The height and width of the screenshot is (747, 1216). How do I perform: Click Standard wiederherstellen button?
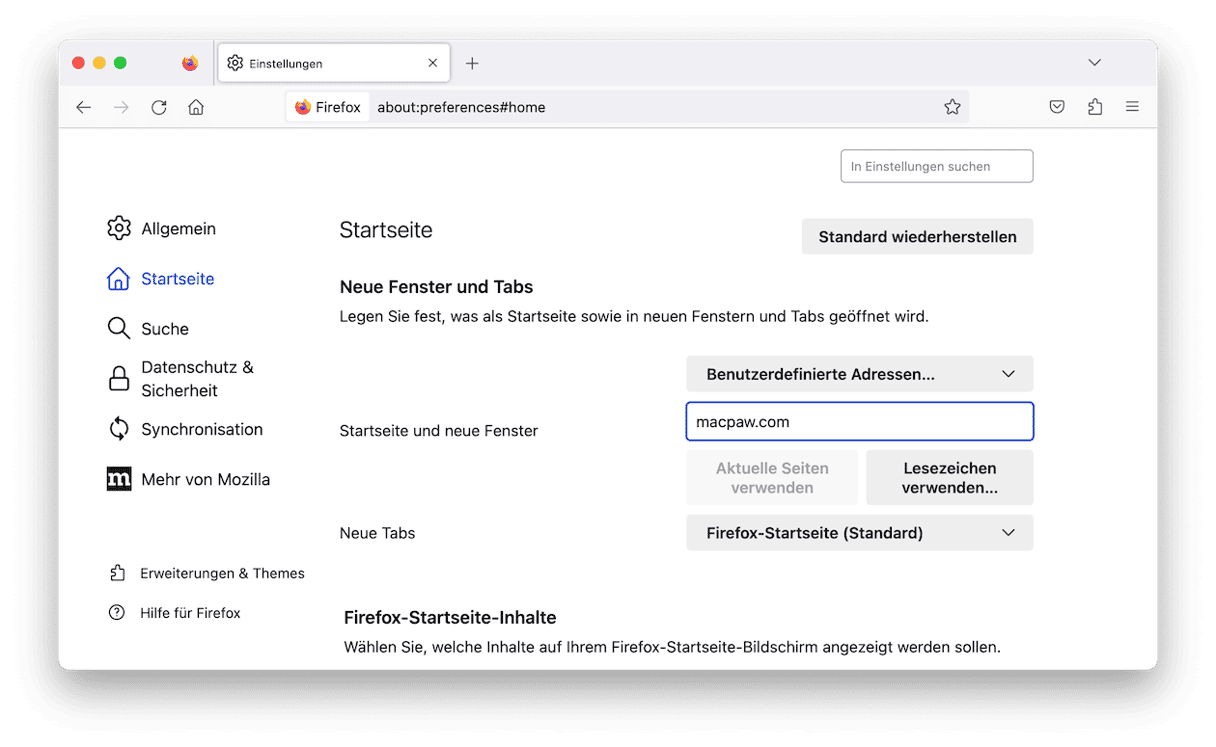tap(917, 237)
